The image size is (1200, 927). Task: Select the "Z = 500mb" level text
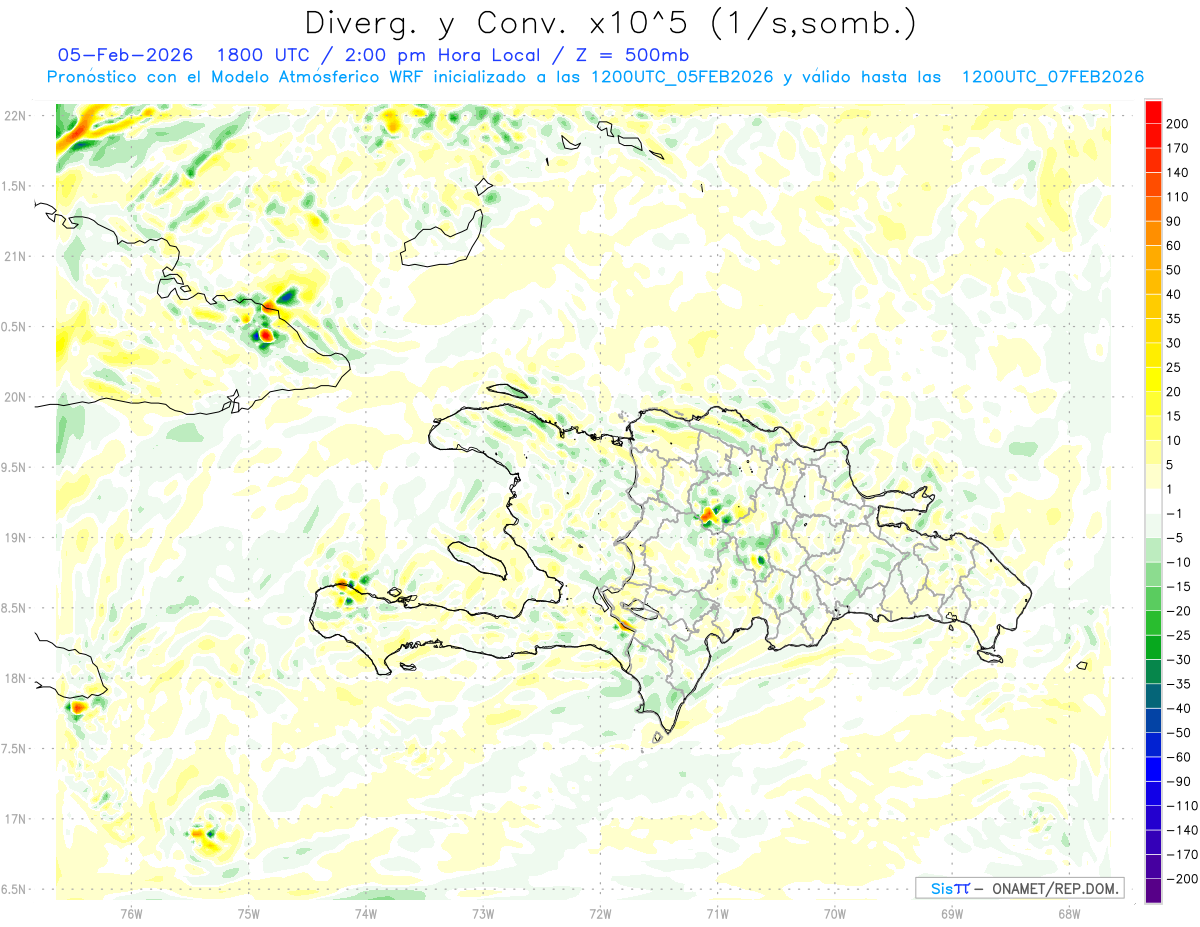633,55
